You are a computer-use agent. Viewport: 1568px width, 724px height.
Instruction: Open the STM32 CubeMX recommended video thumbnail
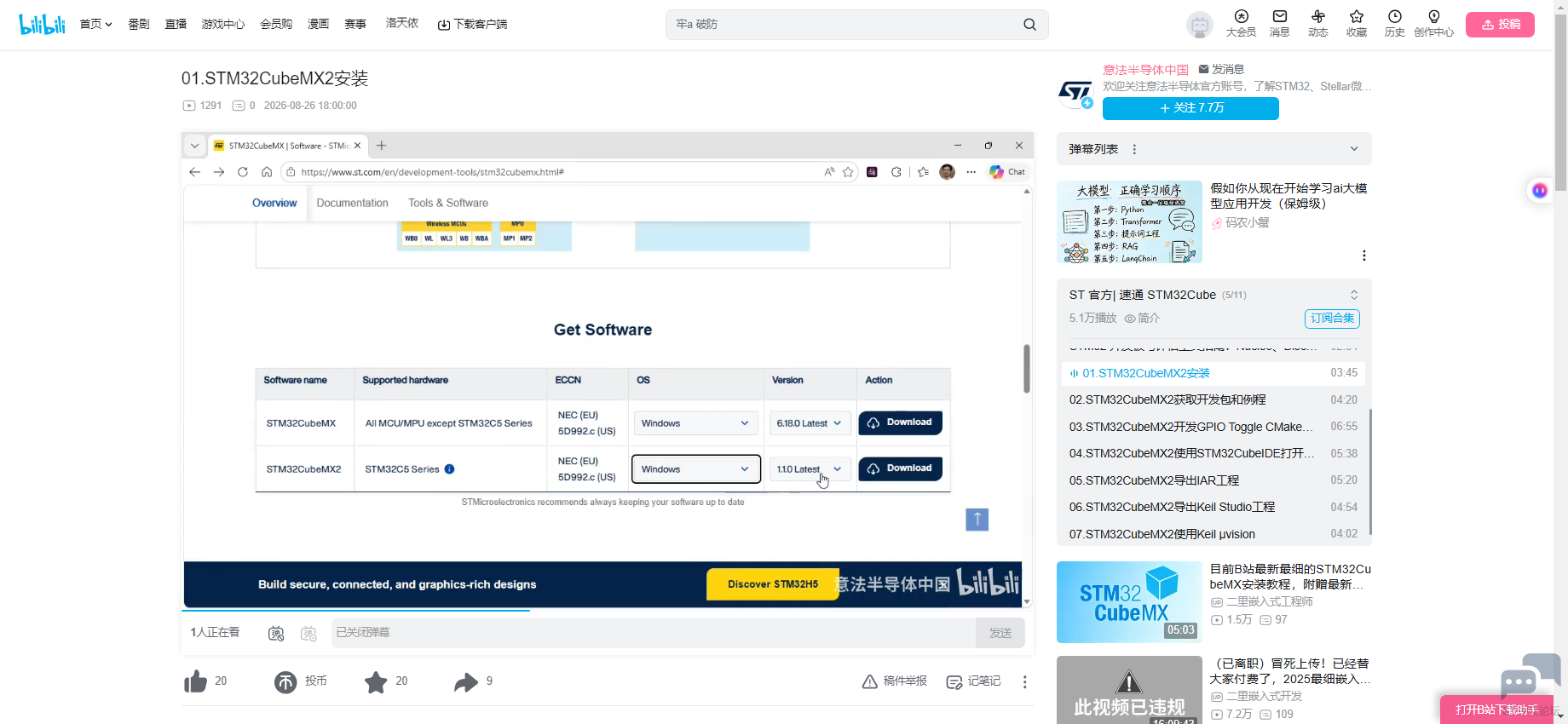[1129, 602]
